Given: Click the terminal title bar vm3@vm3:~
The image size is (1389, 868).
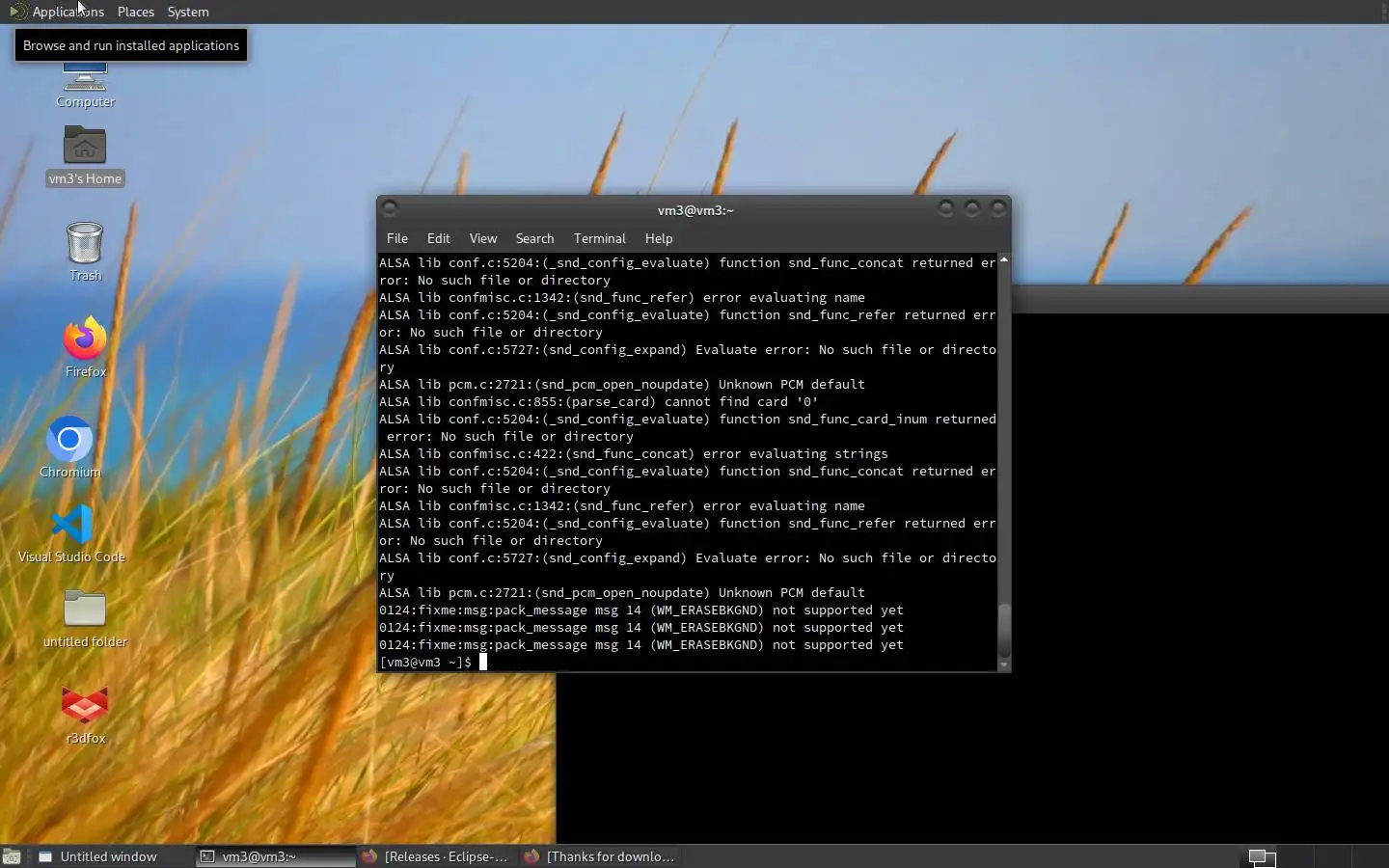Looking at the screenshot, I should 695,210.
